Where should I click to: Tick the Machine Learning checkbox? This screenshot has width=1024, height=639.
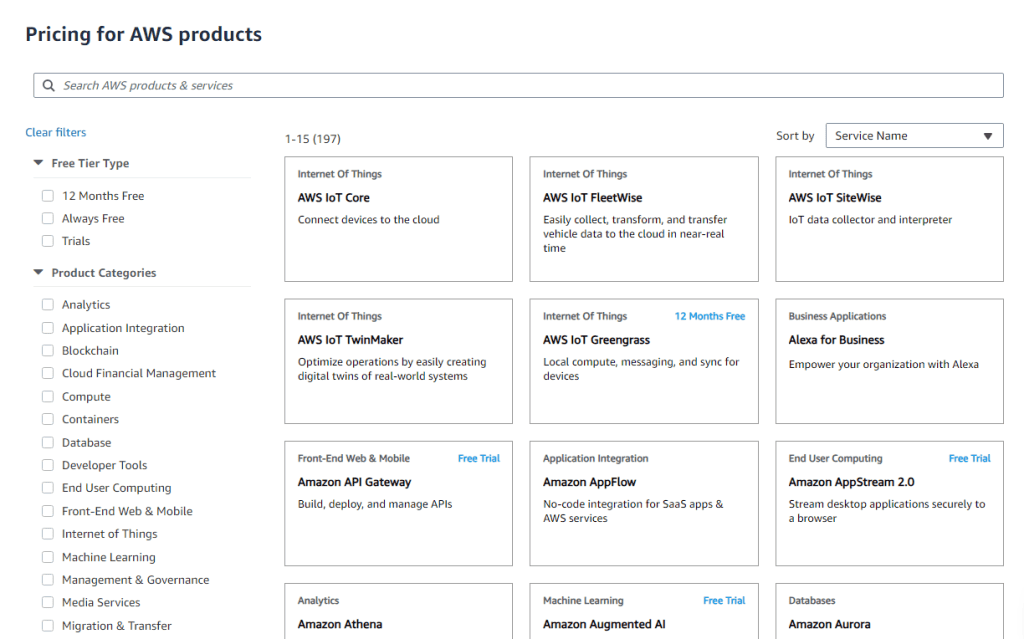tap(48, 557)
